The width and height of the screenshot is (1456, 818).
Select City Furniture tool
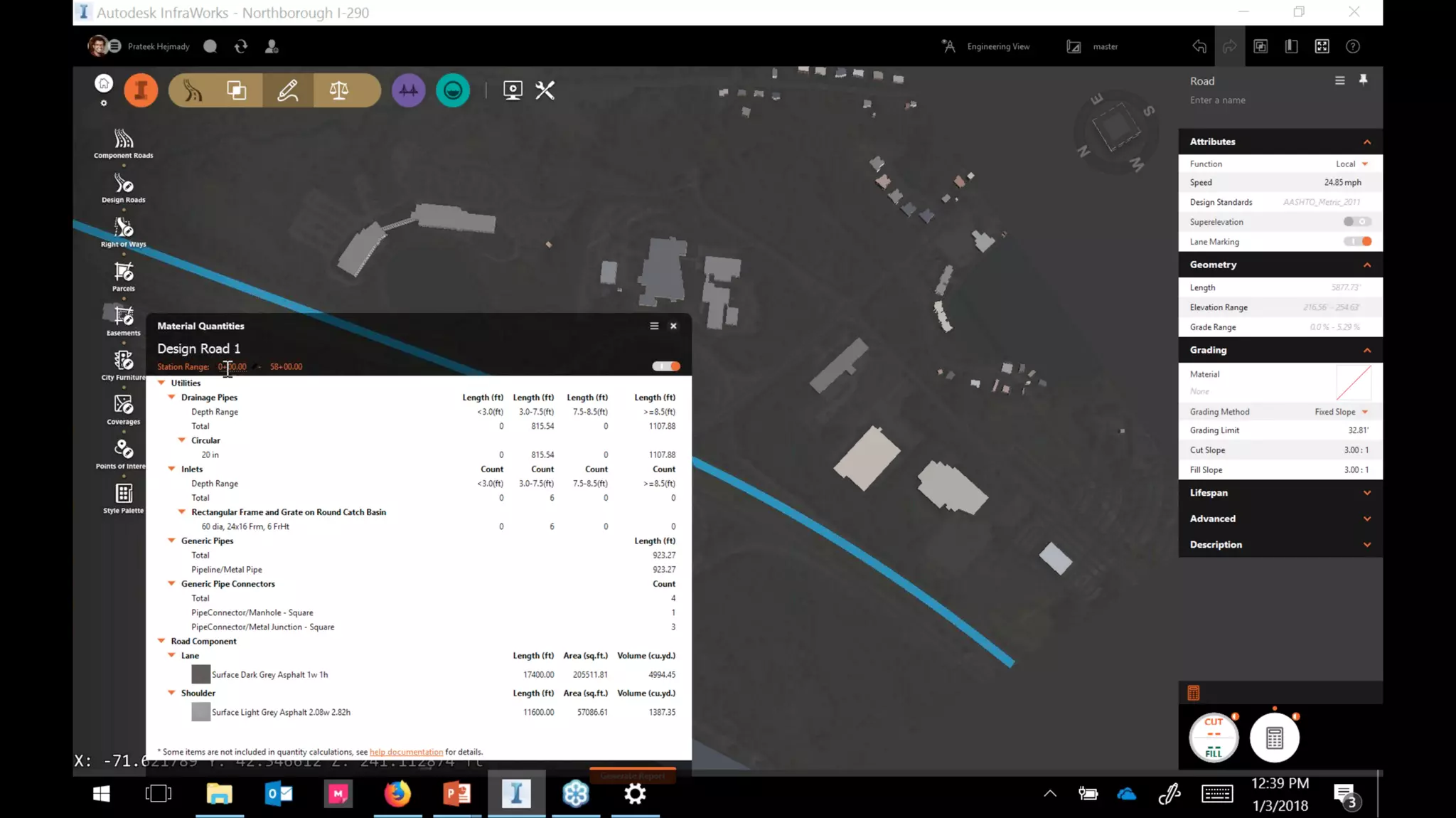[124, 366]
